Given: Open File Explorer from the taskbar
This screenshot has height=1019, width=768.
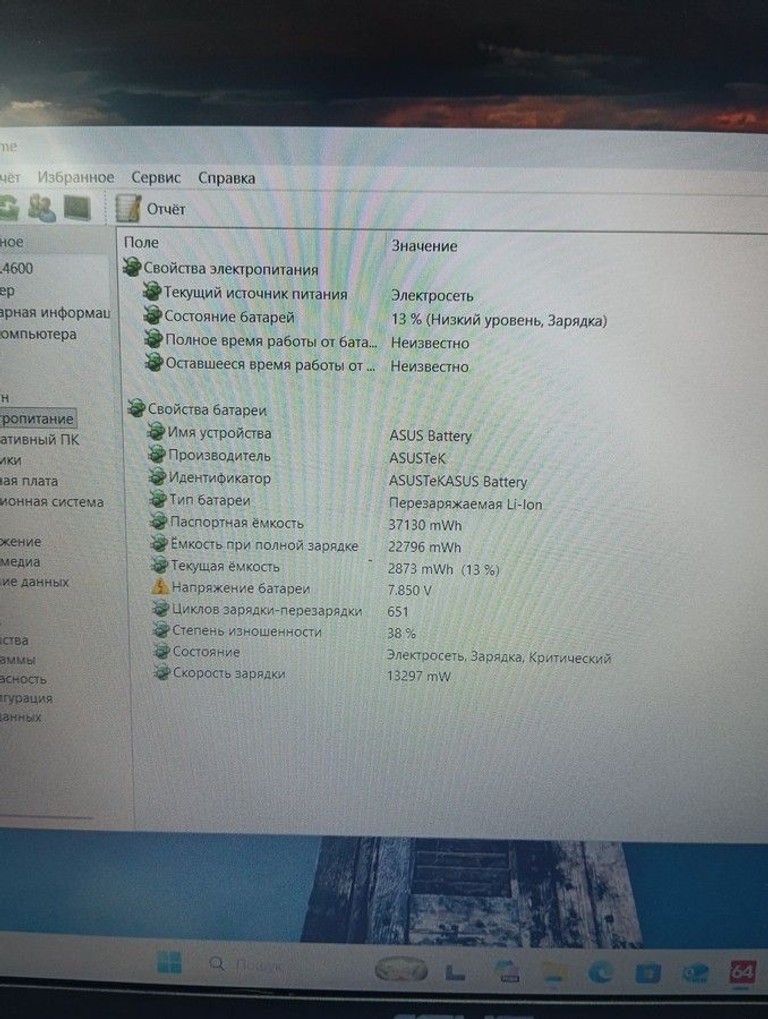Looking at the screenshot, I should pos(554,973).
